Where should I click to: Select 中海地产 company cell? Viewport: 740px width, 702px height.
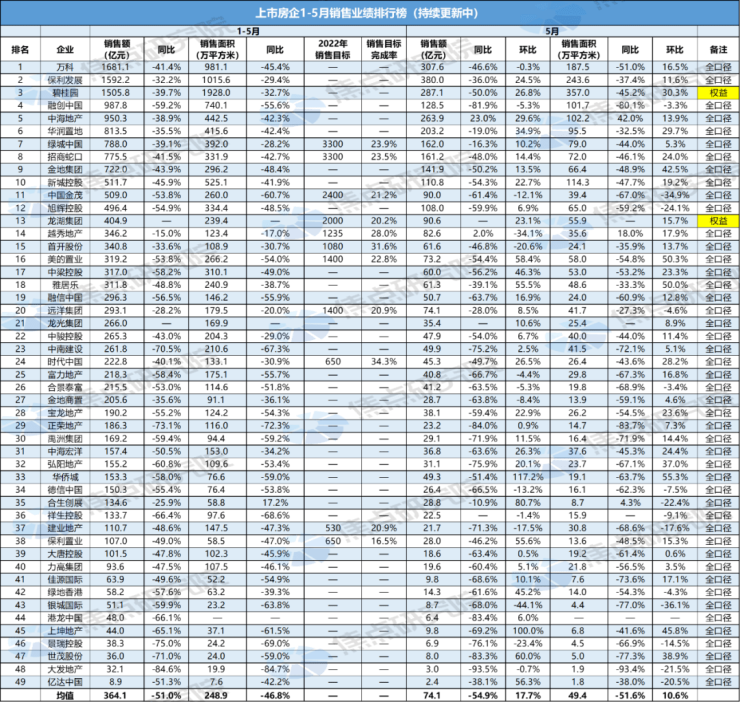(x=65, y=118)
